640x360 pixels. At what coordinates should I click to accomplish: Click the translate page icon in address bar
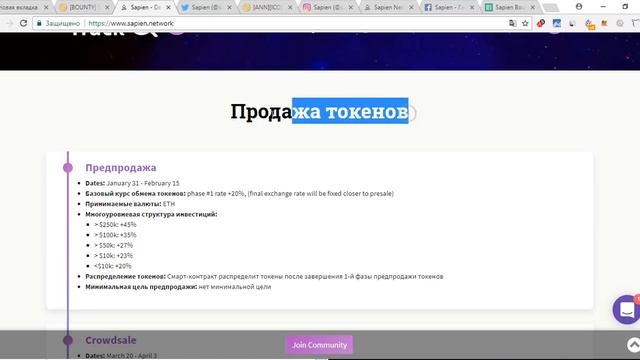(512, 23)
